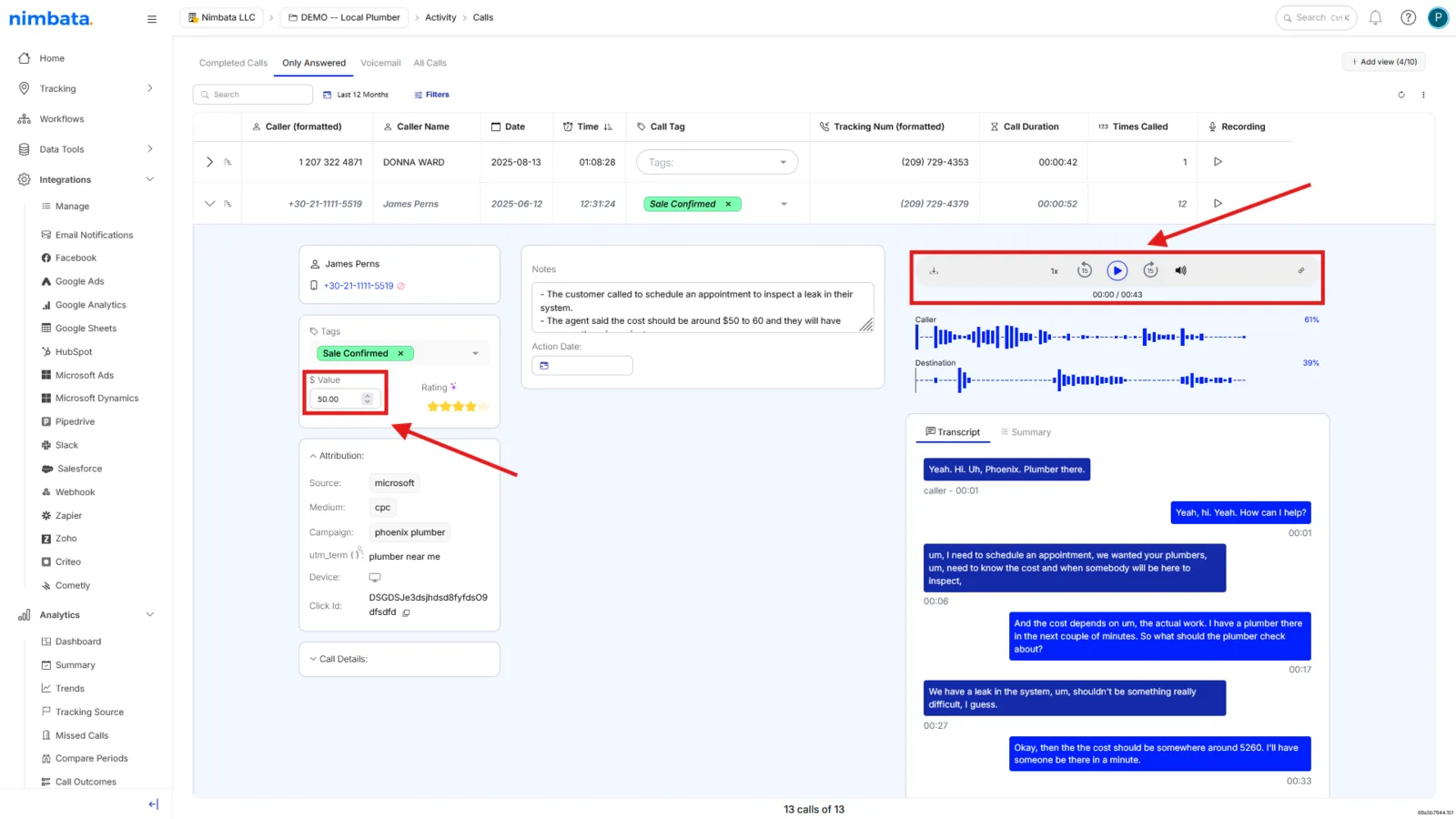Select the Only Answered view tab
Viewport: 1456px width, 819px height.
pyautogui.click(x=314, y=63)
